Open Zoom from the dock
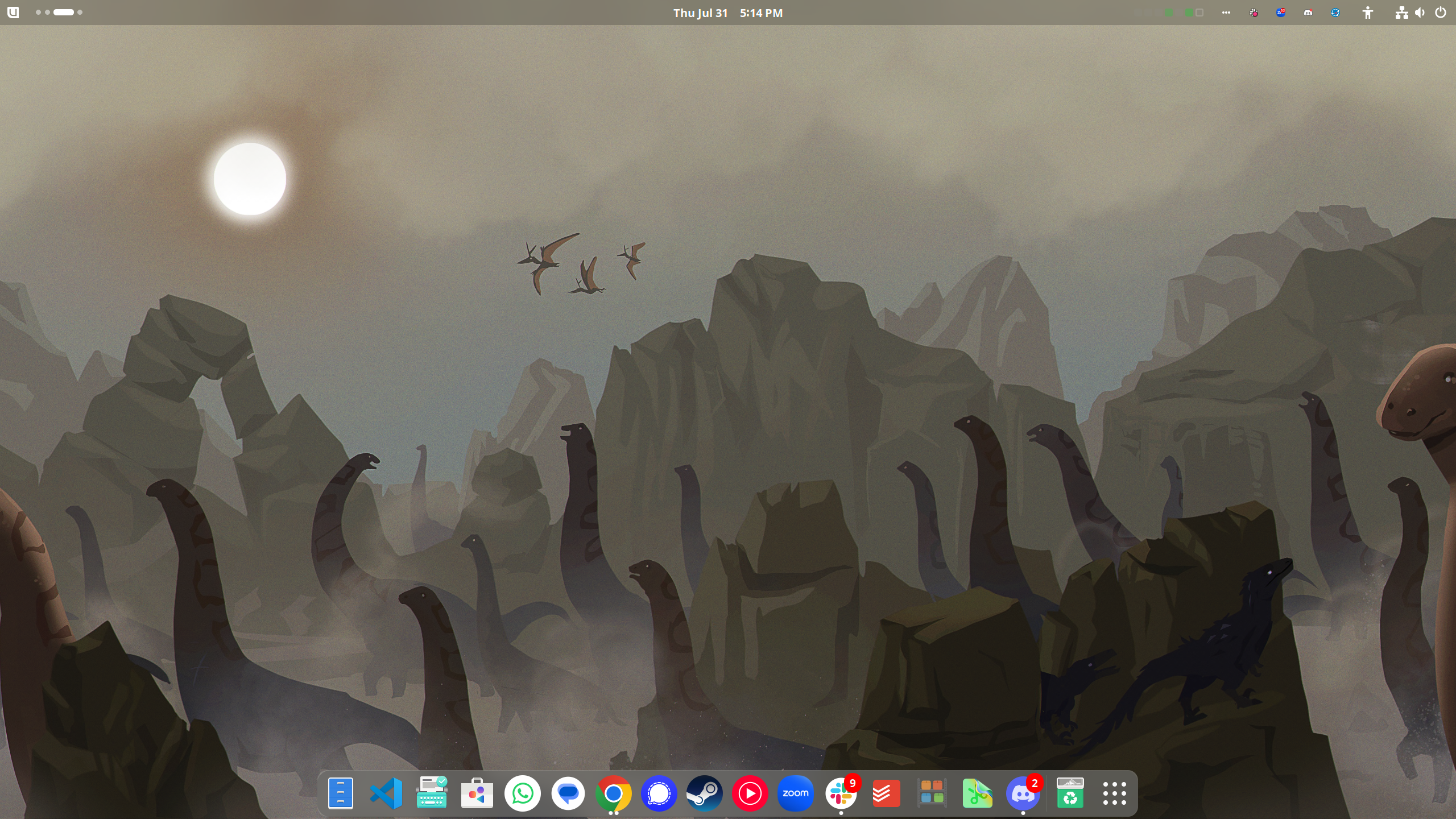 tap(795, 793)
